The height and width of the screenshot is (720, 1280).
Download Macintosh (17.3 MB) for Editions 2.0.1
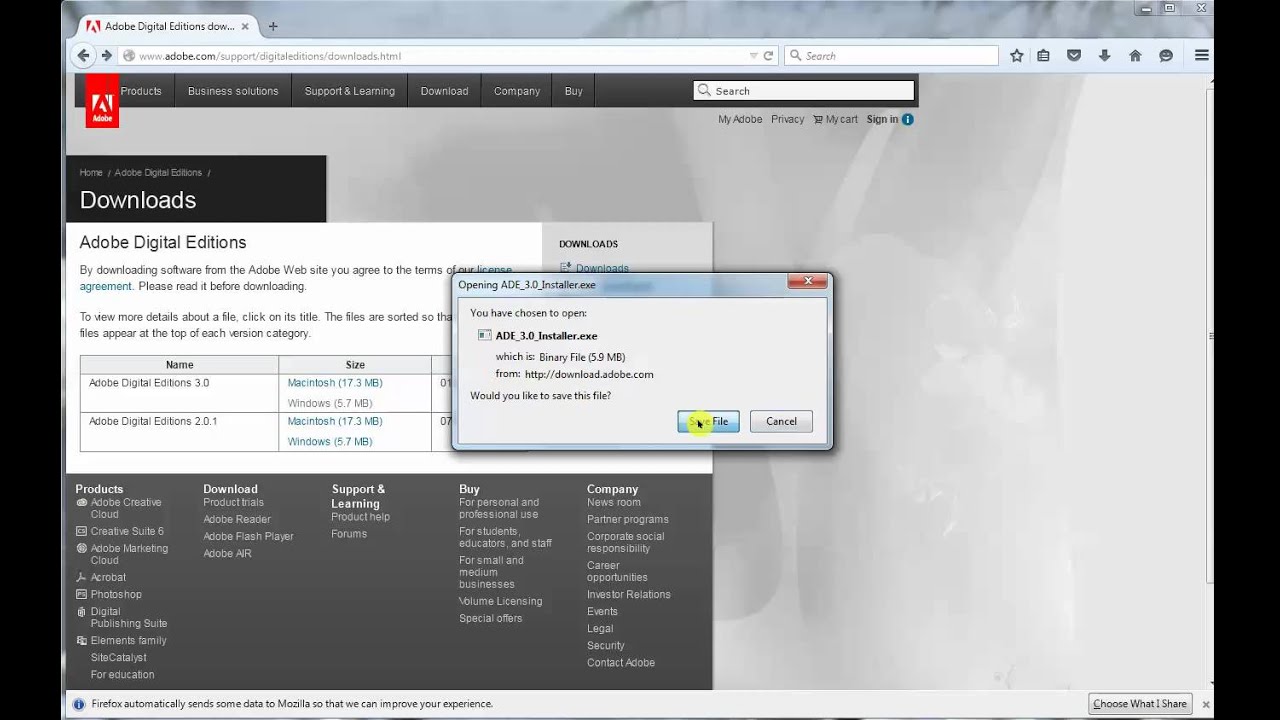335,421
